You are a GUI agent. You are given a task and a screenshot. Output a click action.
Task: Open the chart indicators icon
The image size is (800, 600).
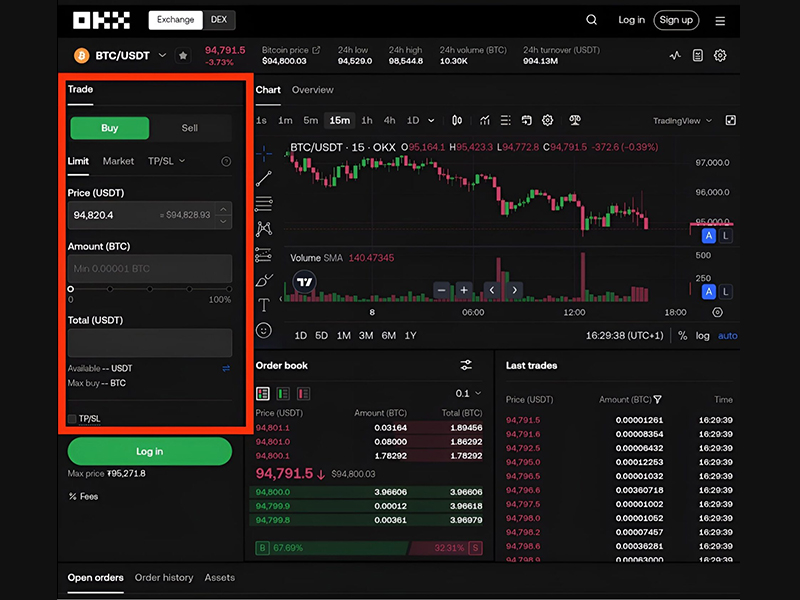tap(485, 120)
